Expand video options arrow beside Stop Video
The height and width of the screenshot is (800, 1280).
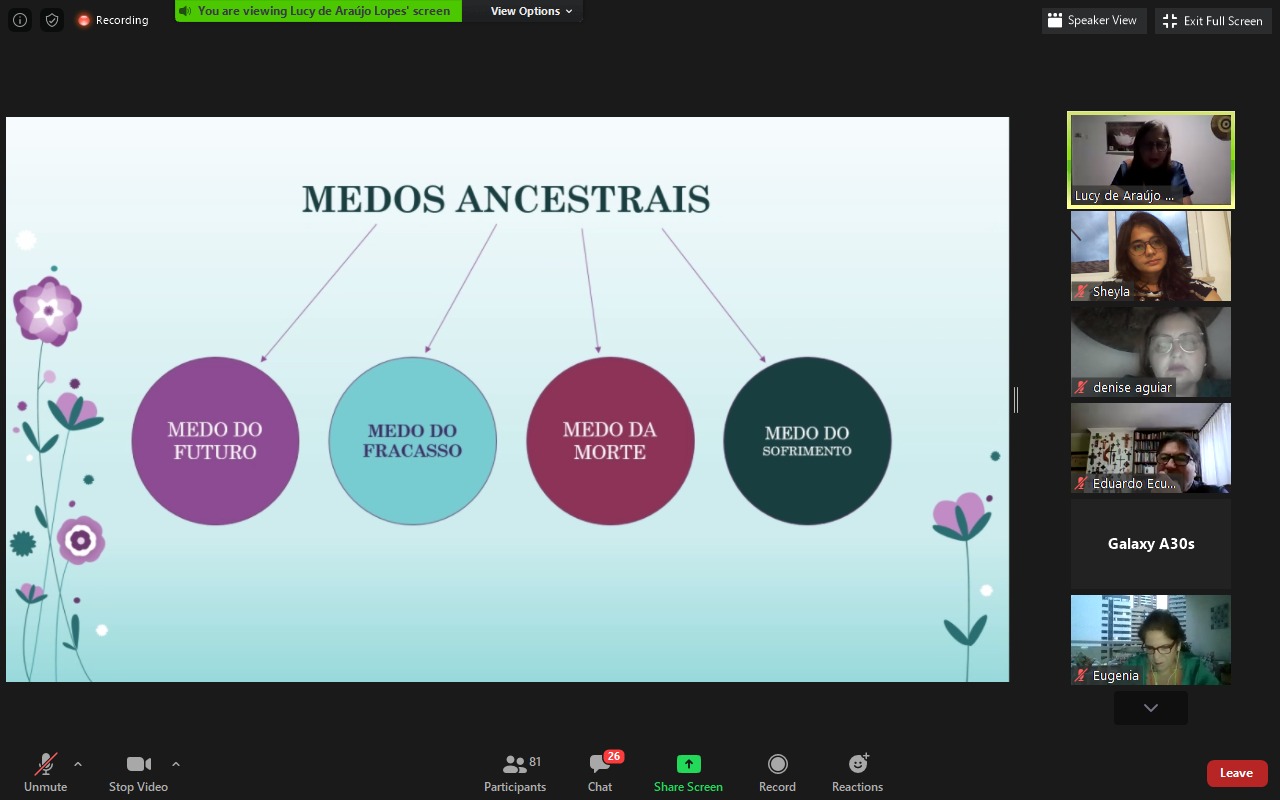pyautogui.click(x=176, y=765)
